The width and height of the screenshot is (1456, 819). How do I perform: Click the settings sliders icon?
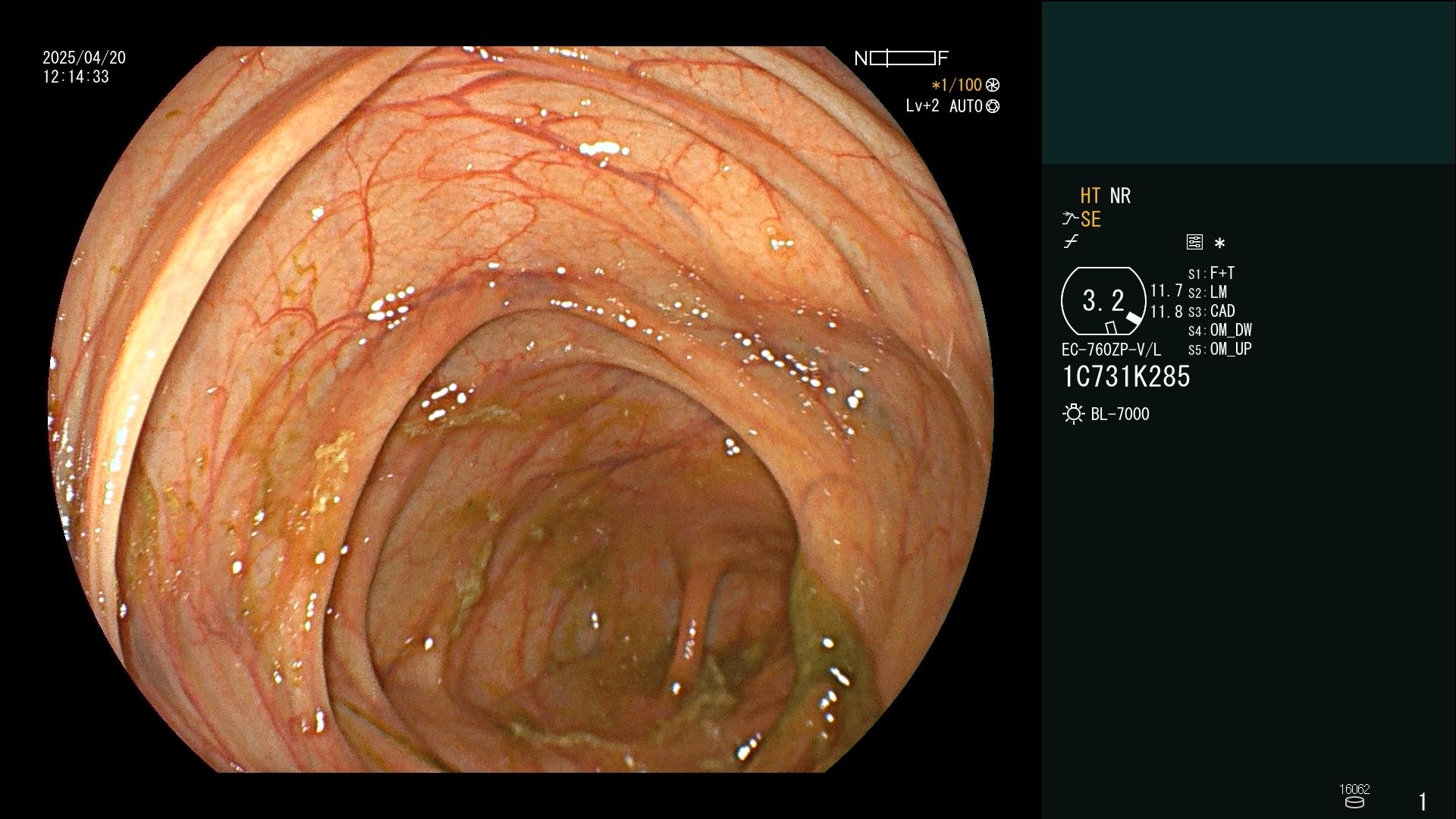click(x=1194, y=242)
